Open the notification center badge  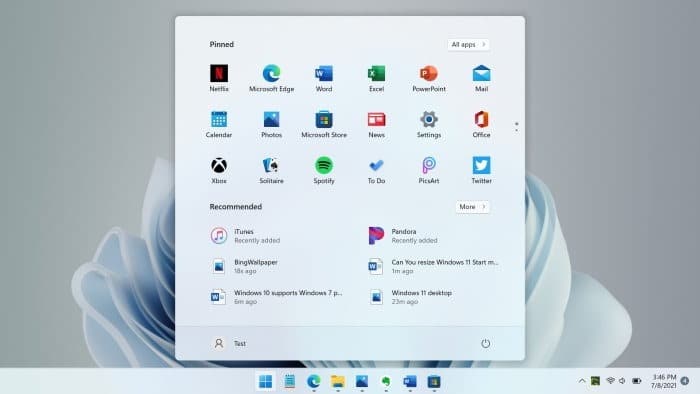click(x=685, y=381)
